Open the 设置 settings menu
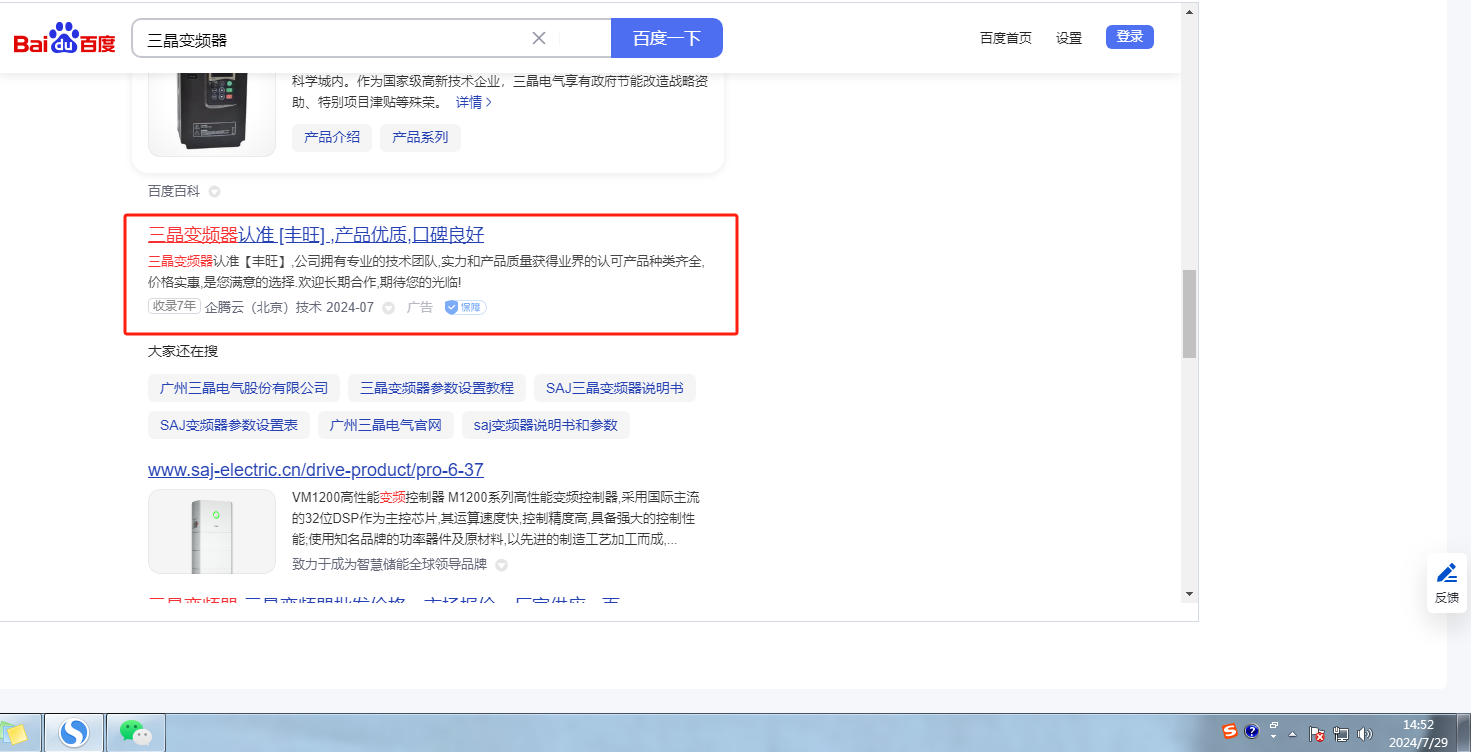The image size is (1471, 752). point(1069,38)
